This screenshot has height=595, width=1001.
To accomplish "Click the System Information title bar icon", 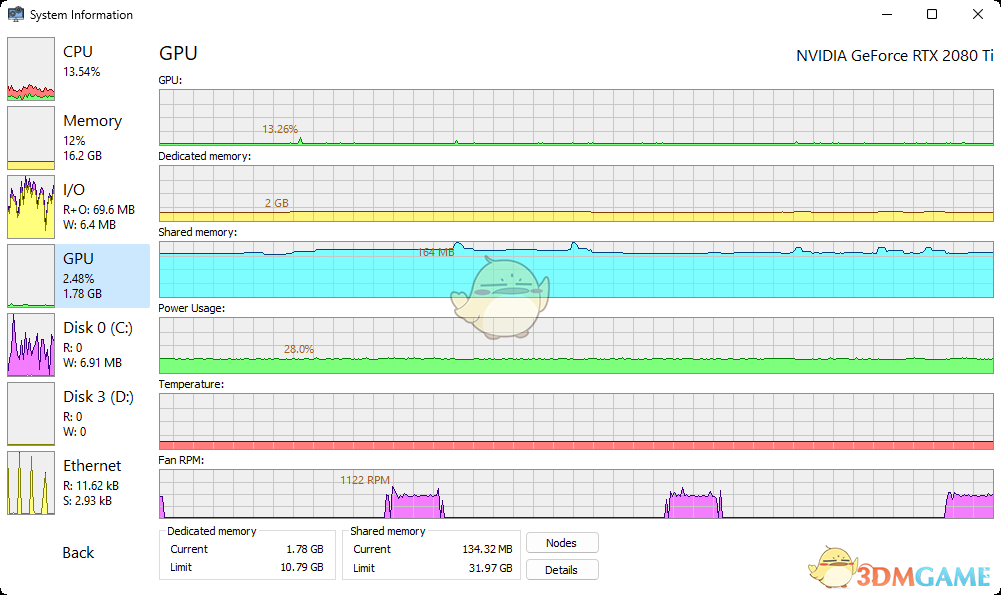I will pos(14,14).
